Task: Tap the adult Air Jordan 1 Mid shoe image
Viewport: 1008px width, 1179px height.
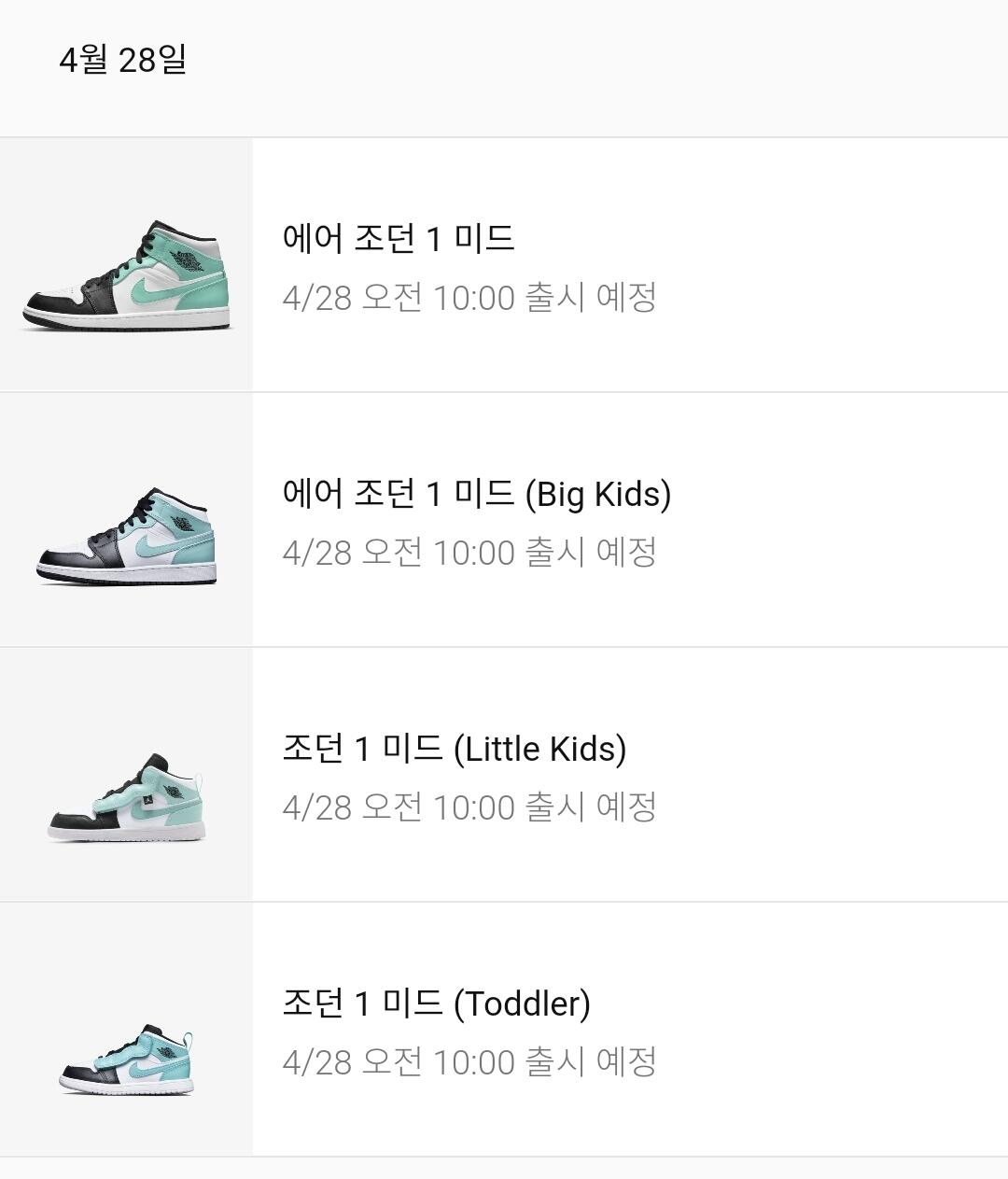Action: coord(126,274)
